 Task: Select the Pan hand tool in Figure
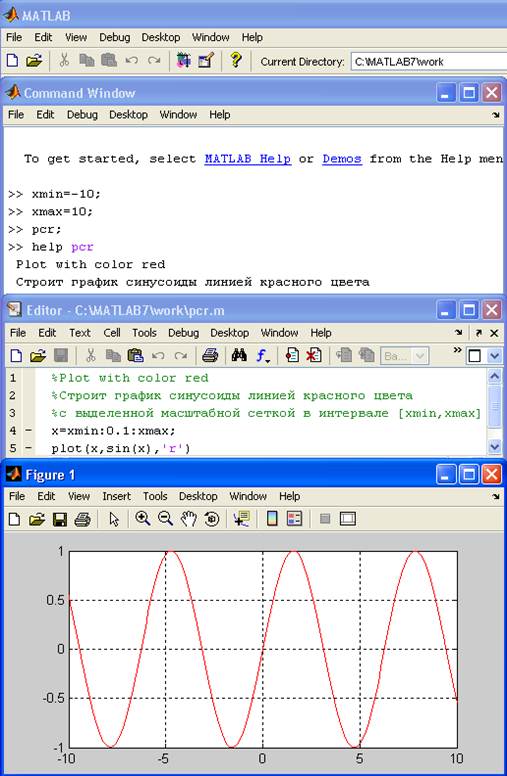click(x=189, y=519)
